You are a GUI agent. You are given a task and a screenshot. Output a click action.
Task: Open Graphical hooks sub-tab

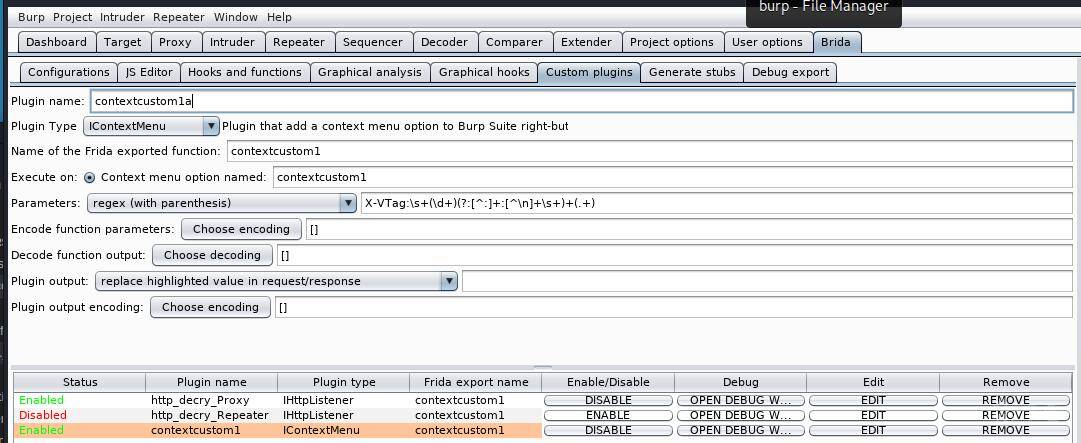(x=484, y=72)
